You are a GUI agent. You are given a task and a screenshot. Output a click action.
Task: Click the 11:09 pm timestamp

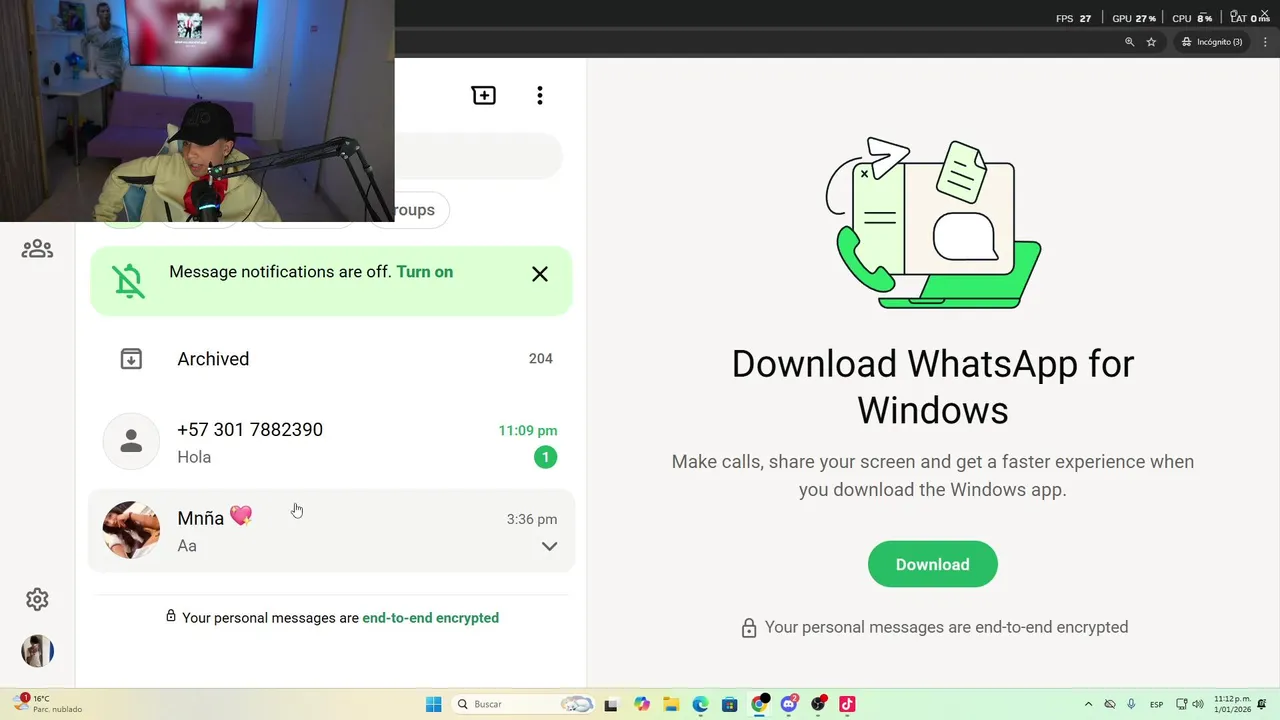pyautogui.click(x=528, y=431)
